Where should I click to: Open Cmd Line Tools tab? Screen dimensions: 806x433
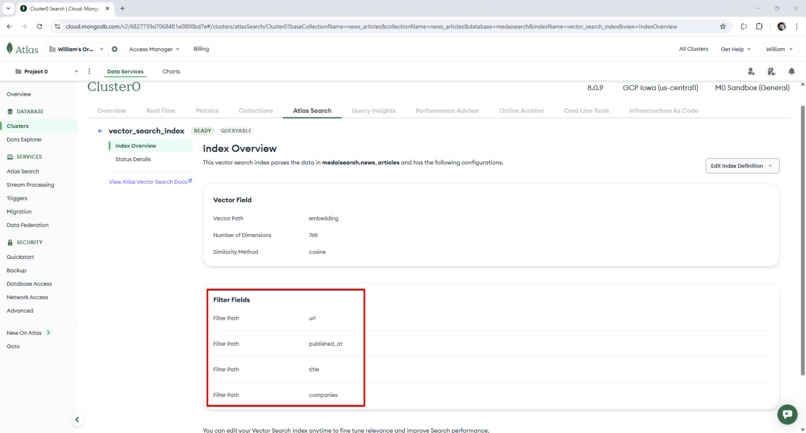[587, 111]
